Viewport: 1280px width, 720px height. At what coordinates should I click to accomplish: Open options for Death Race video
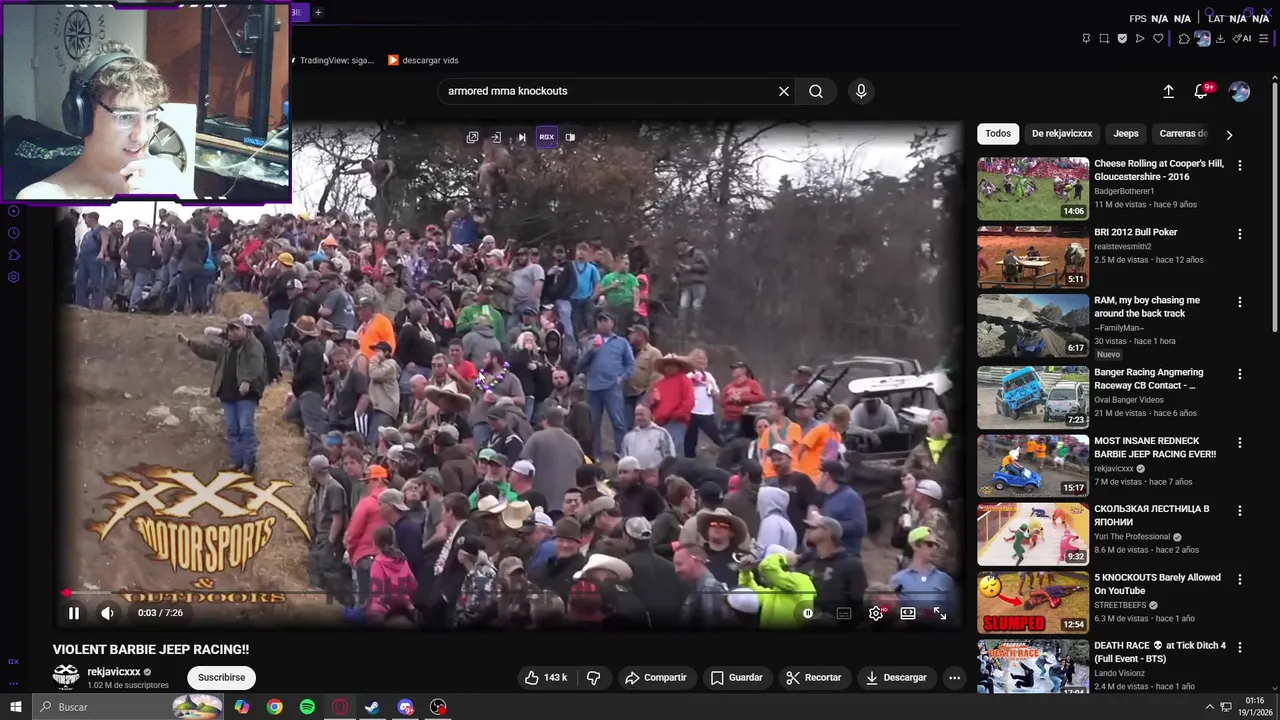tap(1240, 647)
